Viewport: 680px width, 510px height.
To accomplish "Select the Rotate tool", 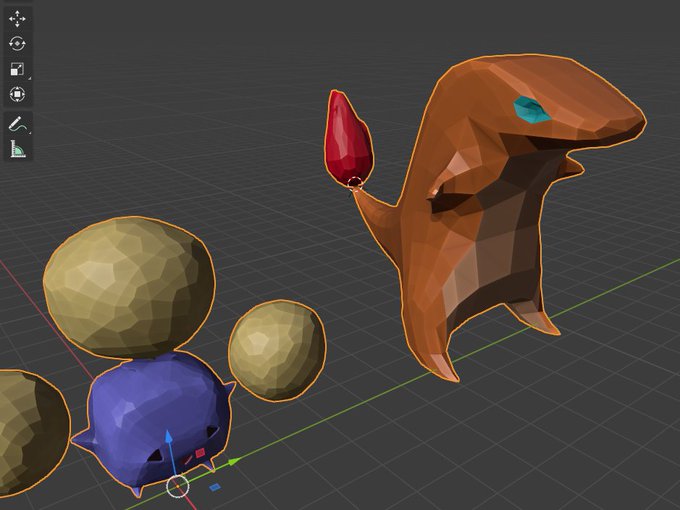I will (17, 44).
